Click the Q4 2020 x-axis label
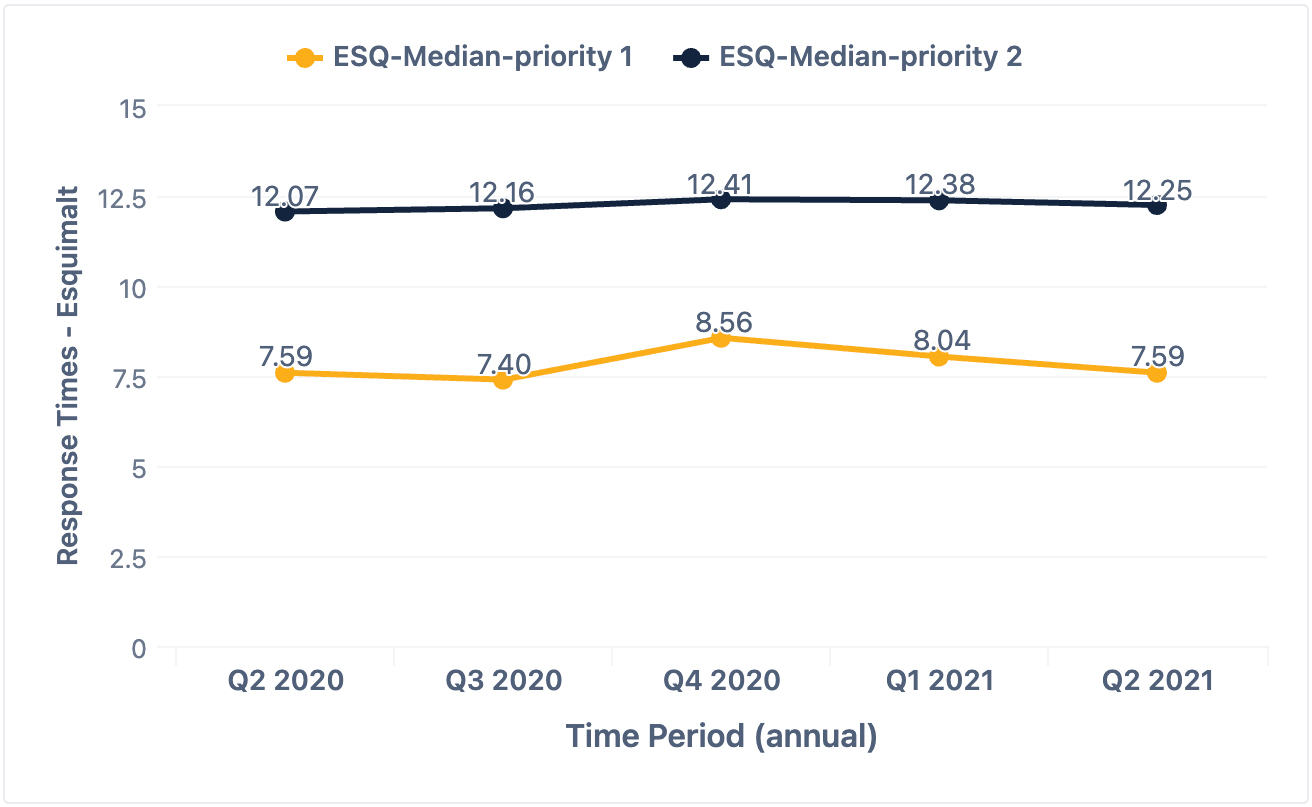This screenshot has width=1312, height=807. click(x=721, y=681)
